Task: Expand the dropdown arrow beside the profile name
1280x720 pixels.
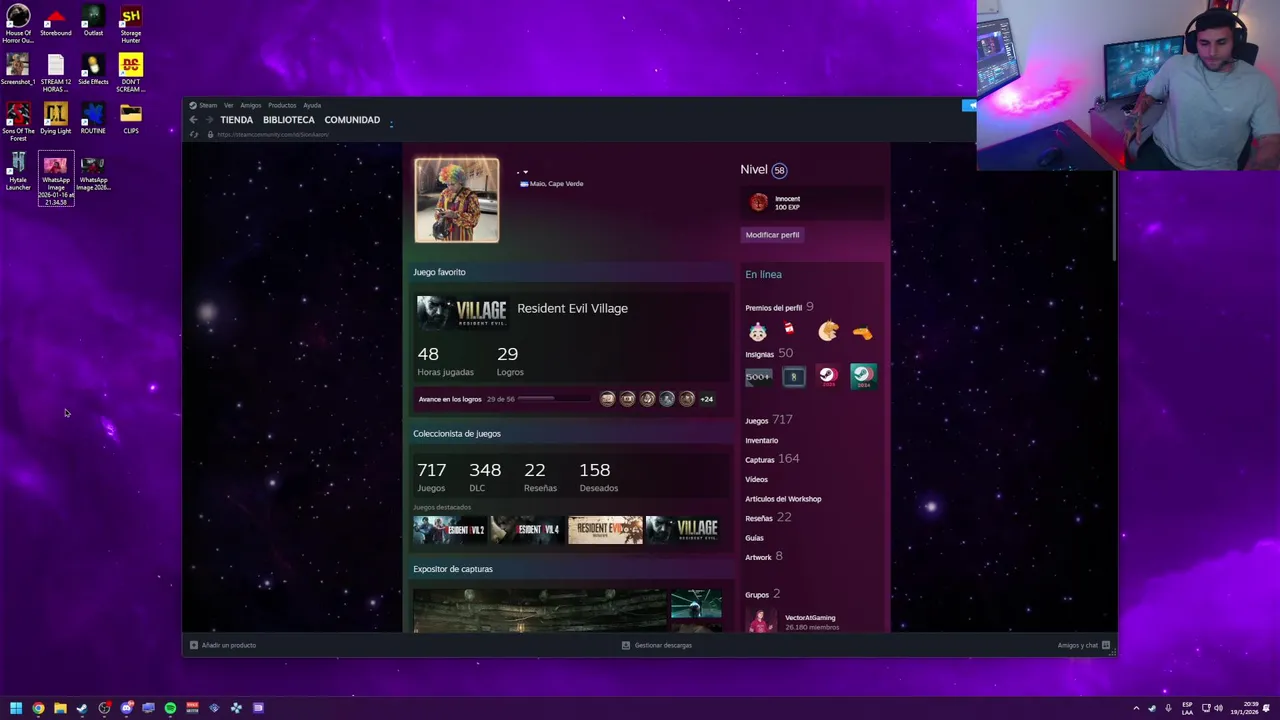Action: pos(525,172)
